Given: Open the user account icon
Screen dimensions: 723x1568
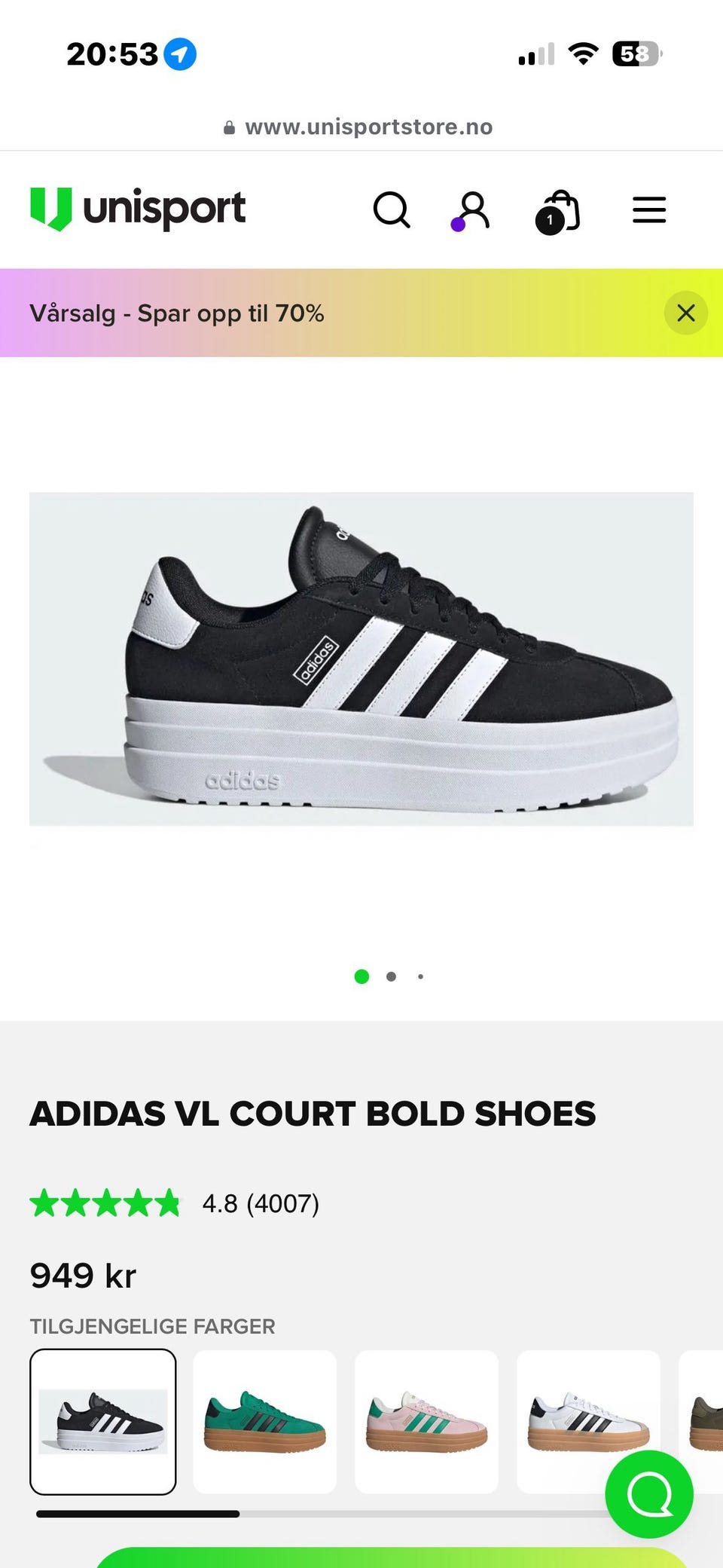Looking at the screenshot, I should click(471, 210).
